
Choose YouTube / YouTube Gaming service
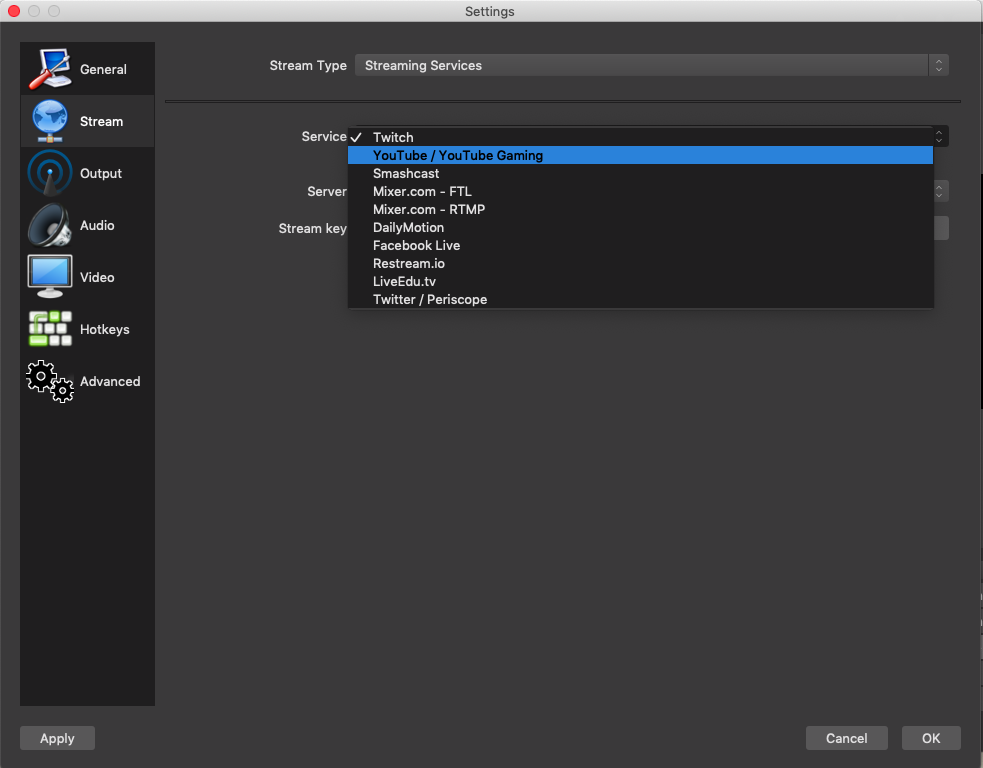641,155
